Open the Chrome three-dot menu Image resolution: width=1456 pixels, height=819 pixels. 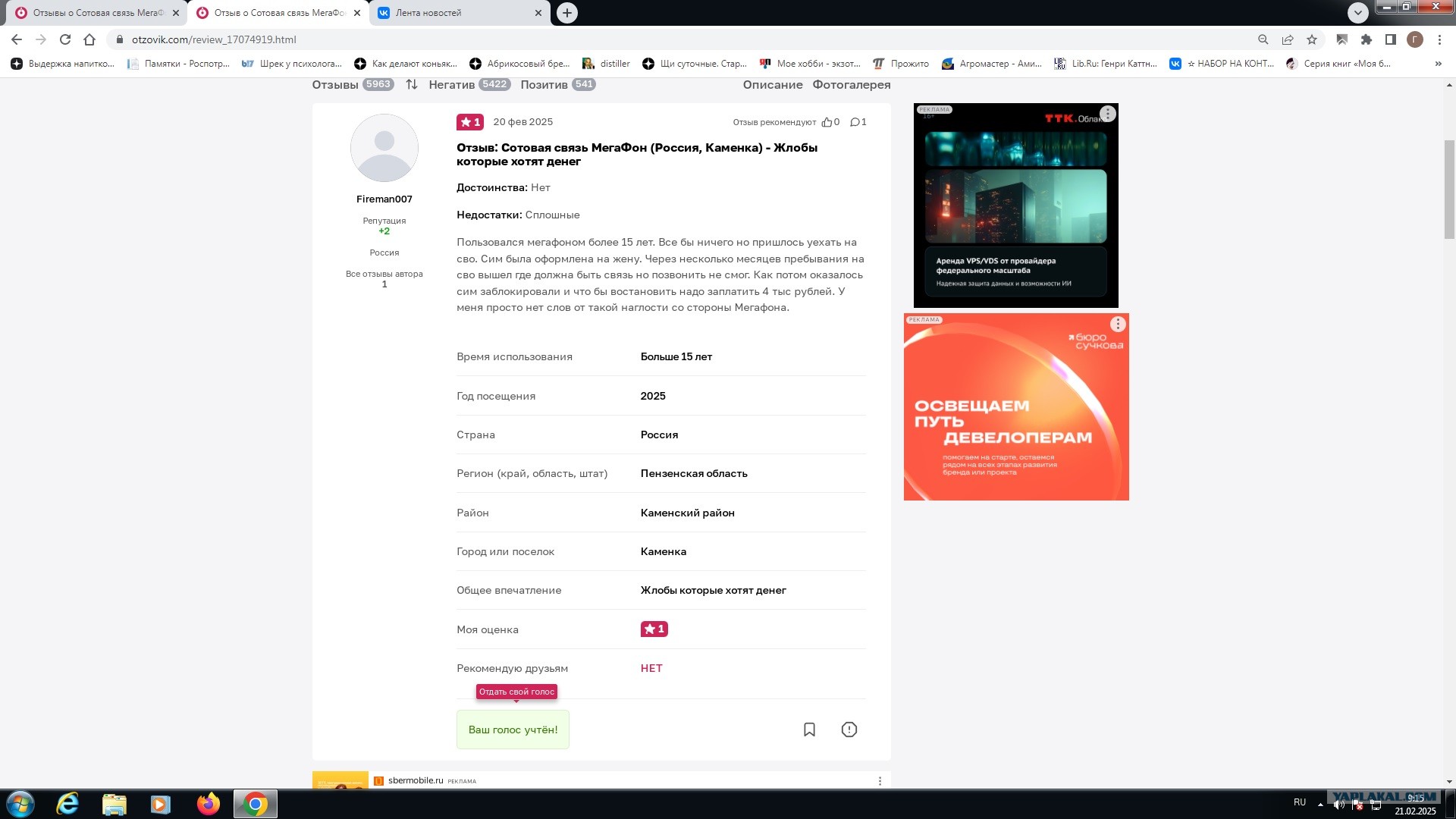click(x=1439, y=39)
